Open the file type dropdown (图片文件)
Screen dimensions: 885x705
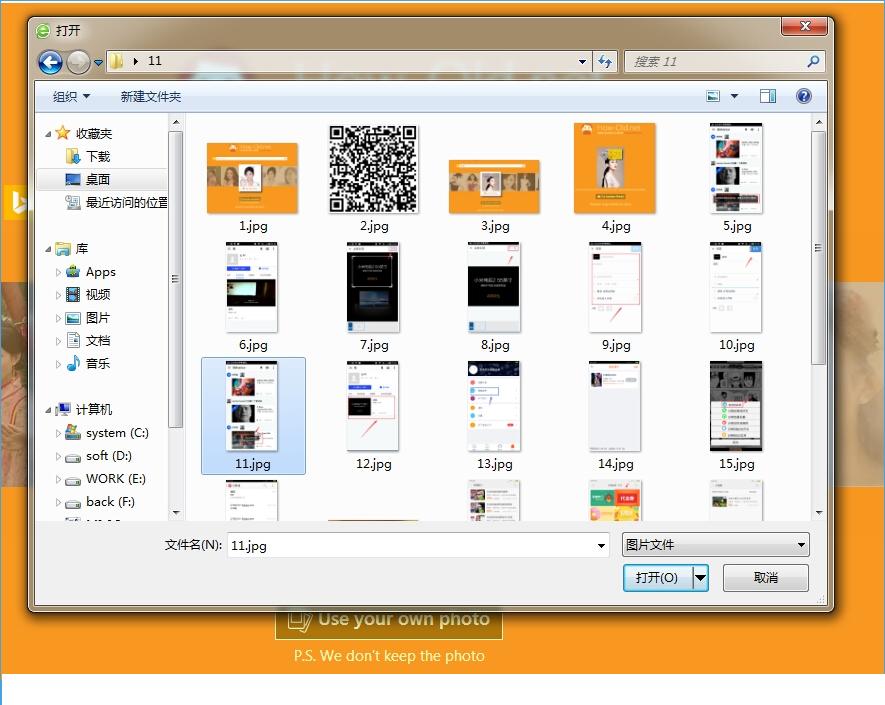pyautogui.click(x=716, y=545)
